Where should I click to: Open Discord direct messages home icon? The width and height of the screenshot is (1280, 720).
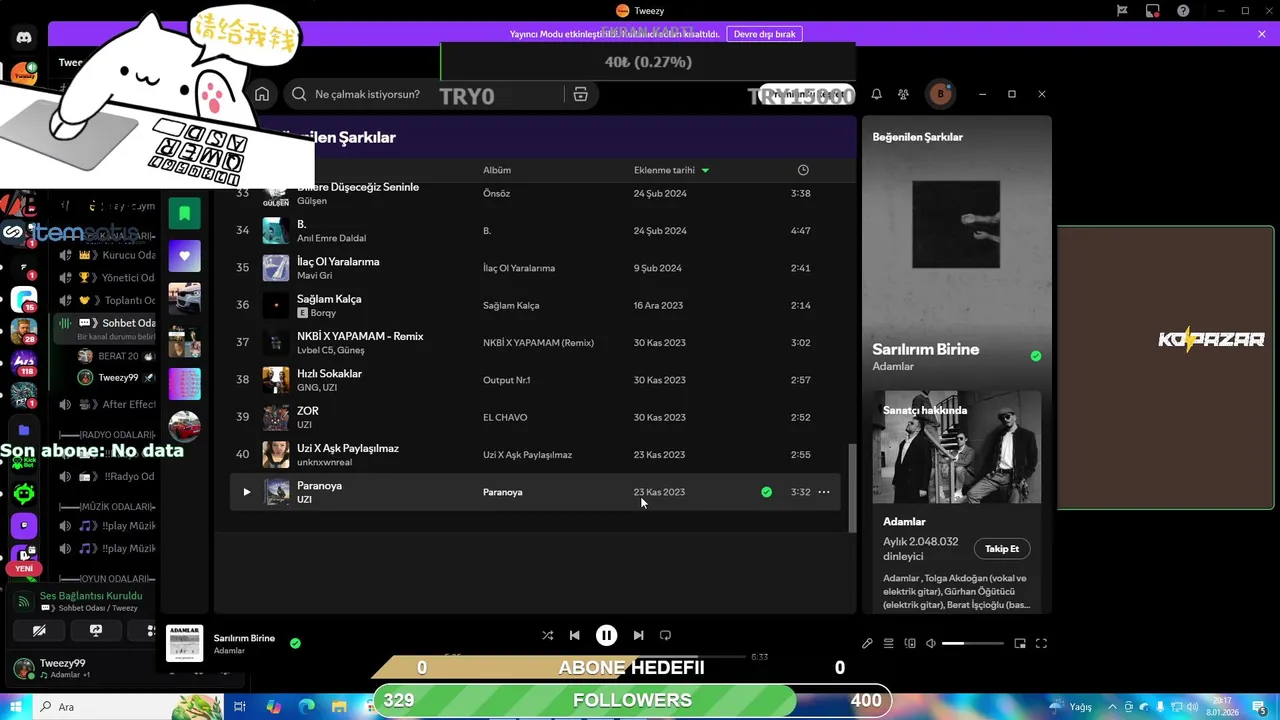[24, 38]
